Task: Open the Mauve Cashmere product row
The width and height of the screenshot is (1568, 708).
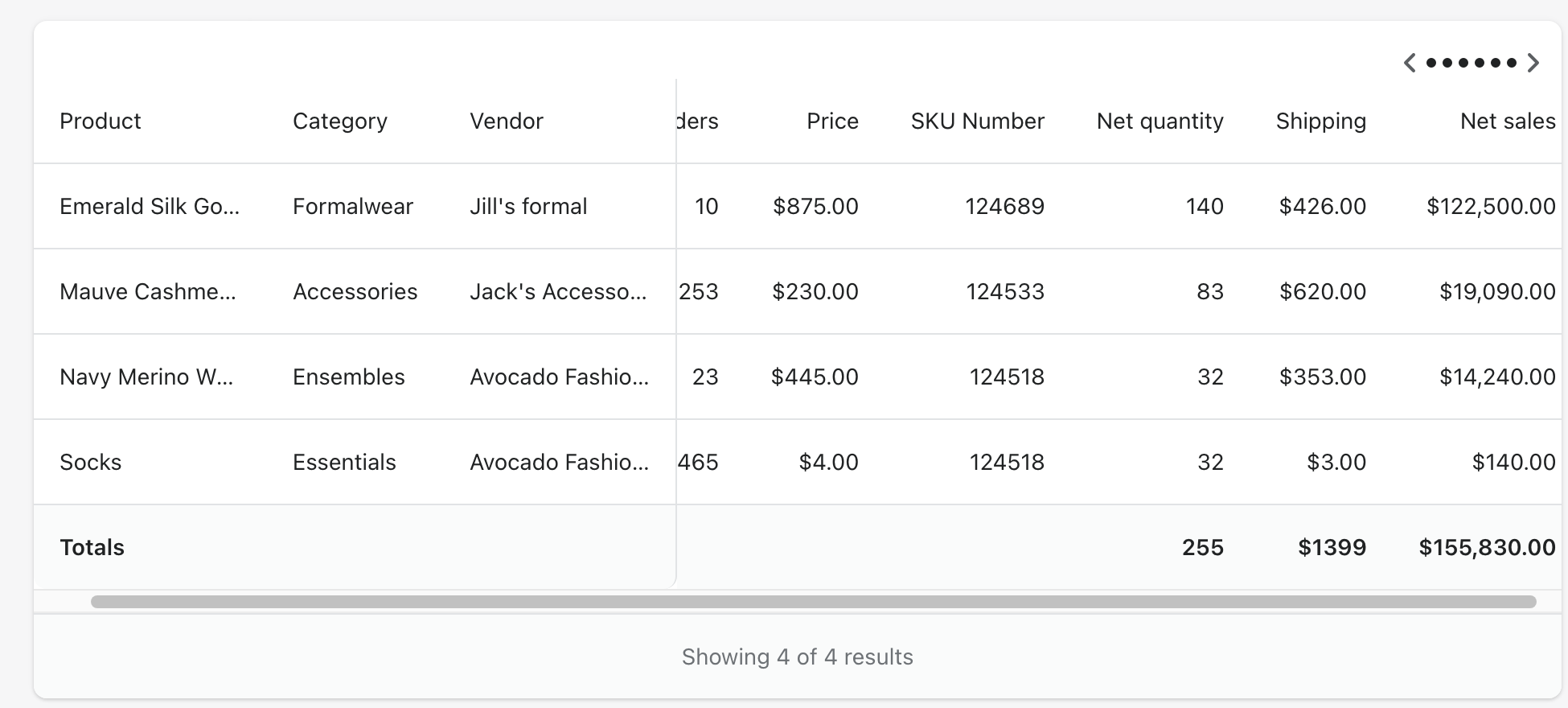Action: [148, 292]
